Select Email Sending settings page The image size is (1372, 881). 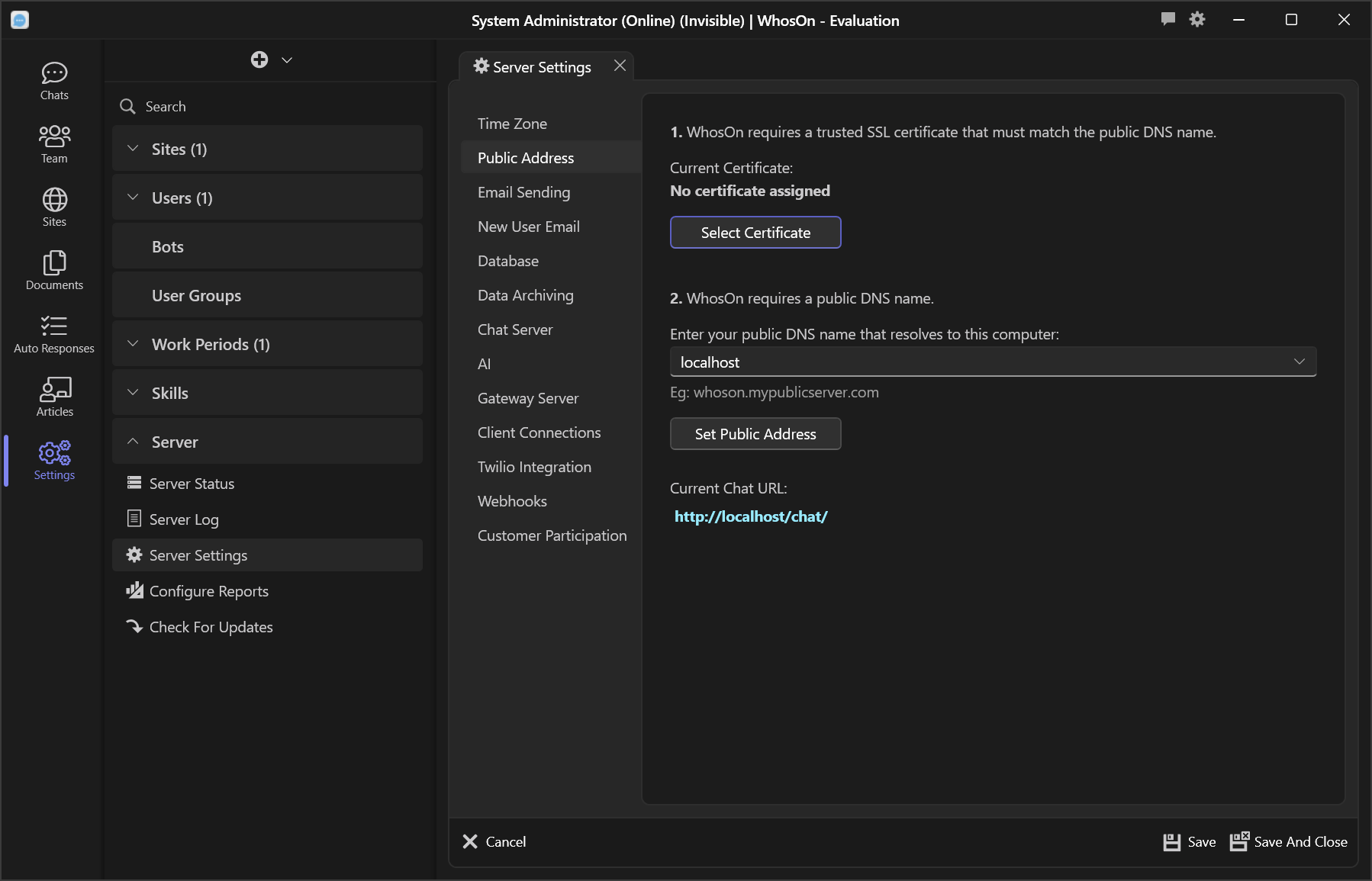click(x=551, y=192)
